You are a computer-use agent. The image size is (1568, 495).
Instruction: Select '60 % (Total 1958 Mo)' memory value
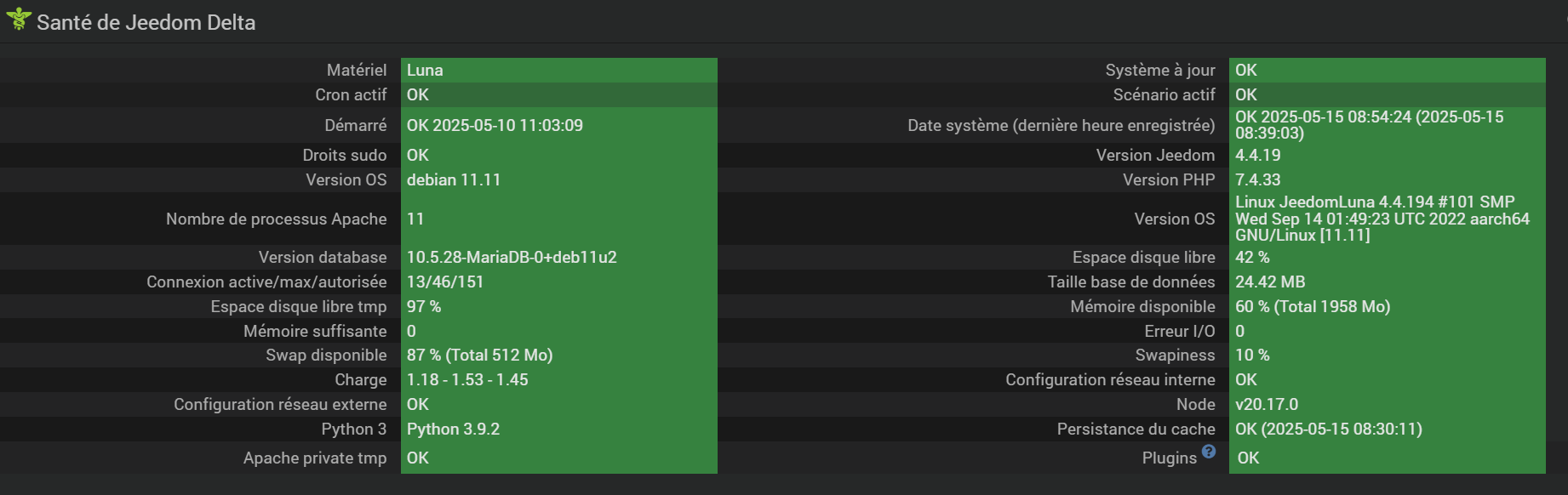(1313, 306)
